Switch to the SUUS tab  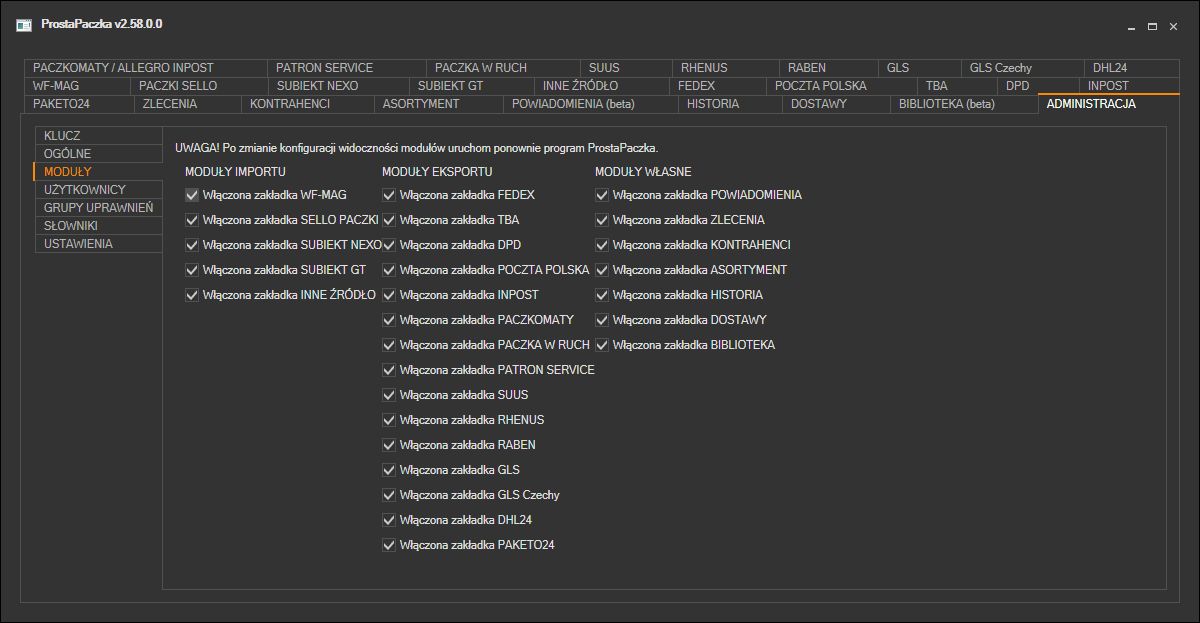click(x=625, y=68)
